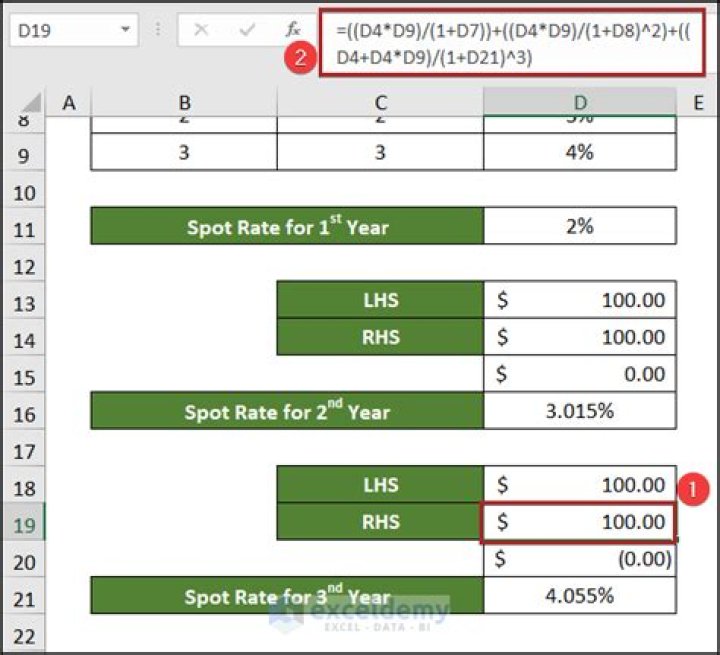Viewport: 720px width, 655px height.
Task: Select row 19 header
Action: coord(25,524)
